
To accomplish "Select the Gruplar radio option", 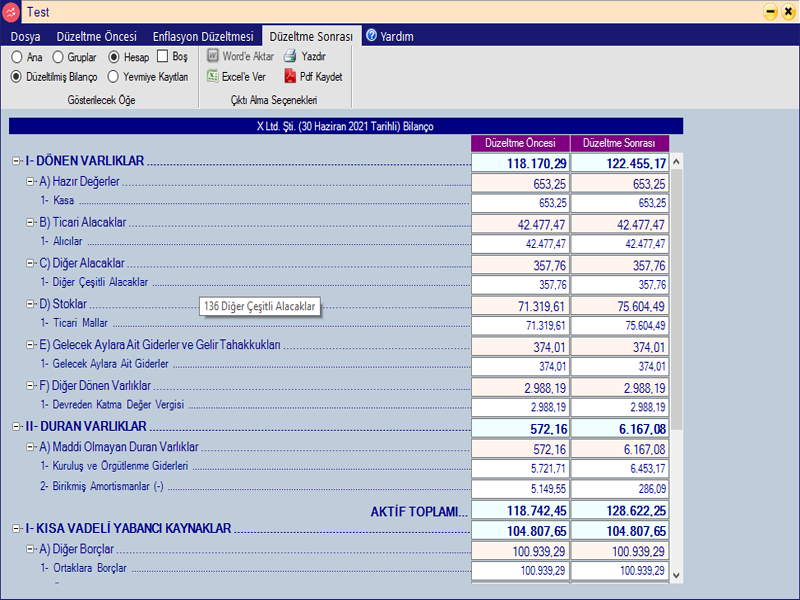I will coord(58,57).
